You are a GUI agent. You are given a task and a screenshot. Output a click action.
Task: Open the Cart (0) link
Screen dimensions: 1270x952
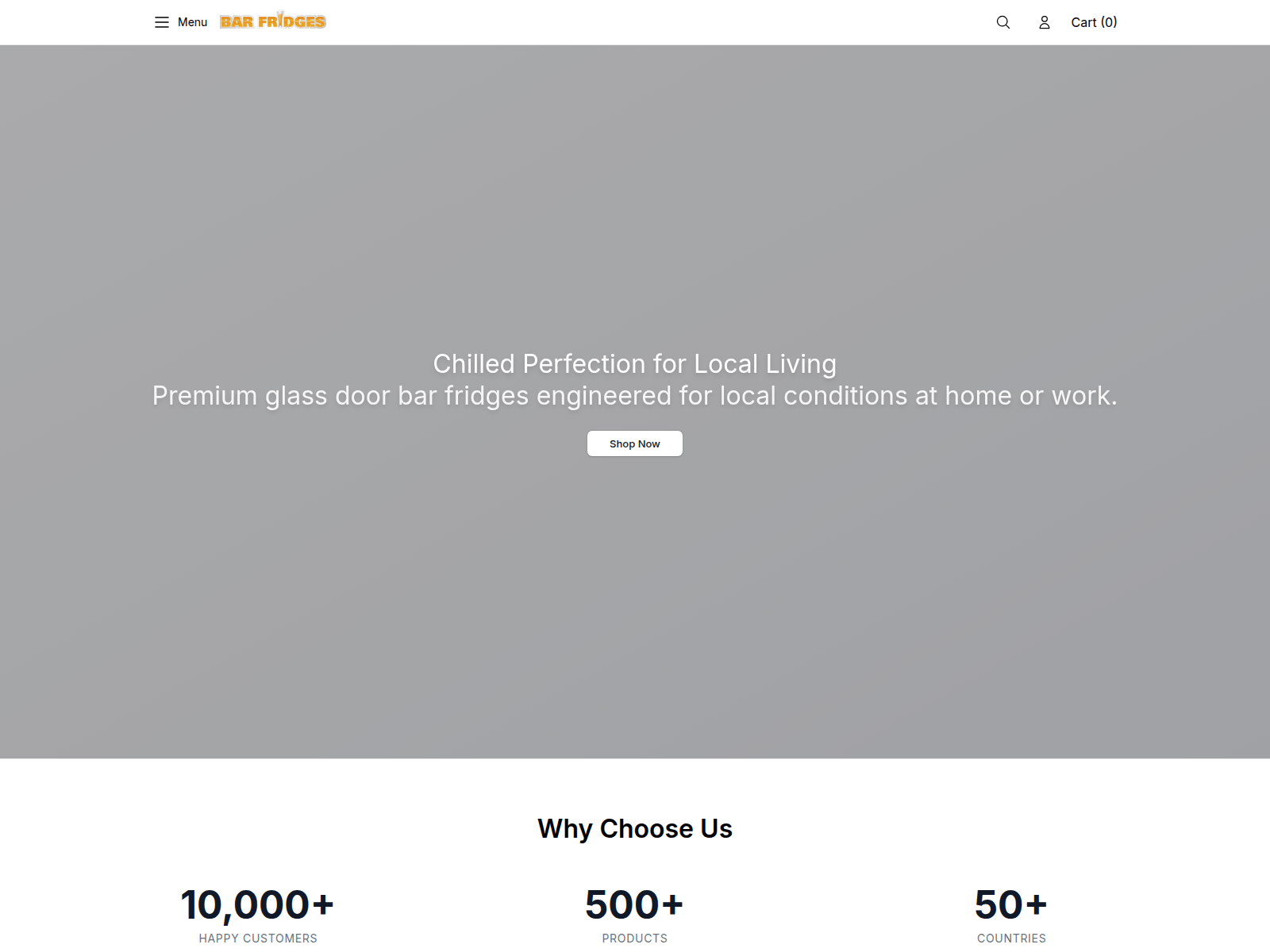pos(1094,22)
